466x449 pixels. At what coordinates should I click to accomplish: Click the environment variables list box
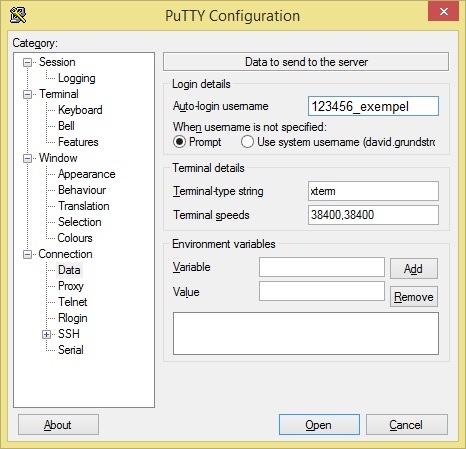306,333
